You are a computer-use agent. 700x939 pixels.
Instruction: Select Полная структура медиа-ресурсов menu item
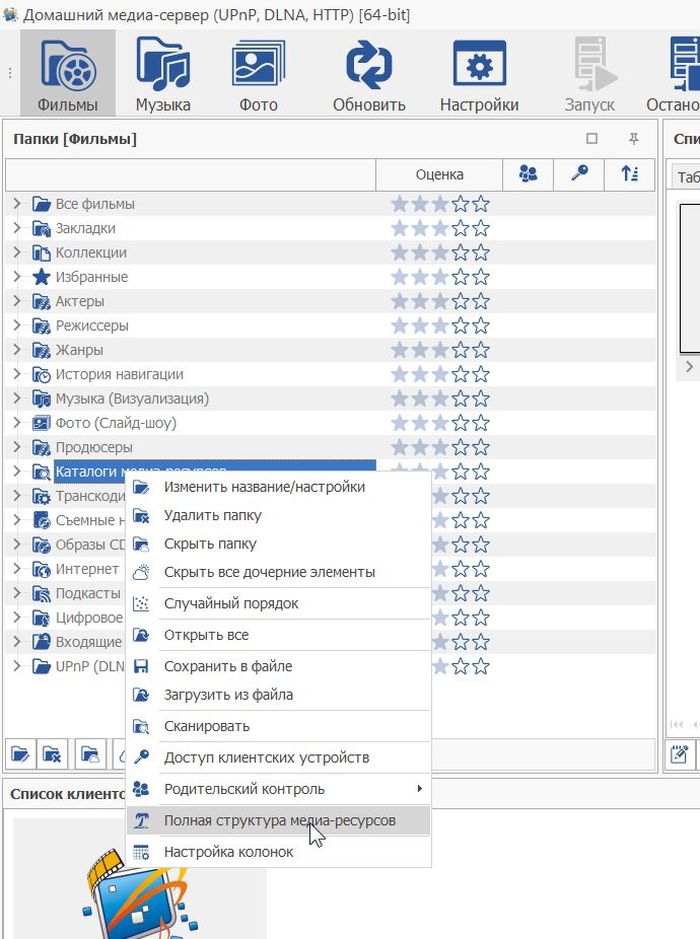[278, 820]
